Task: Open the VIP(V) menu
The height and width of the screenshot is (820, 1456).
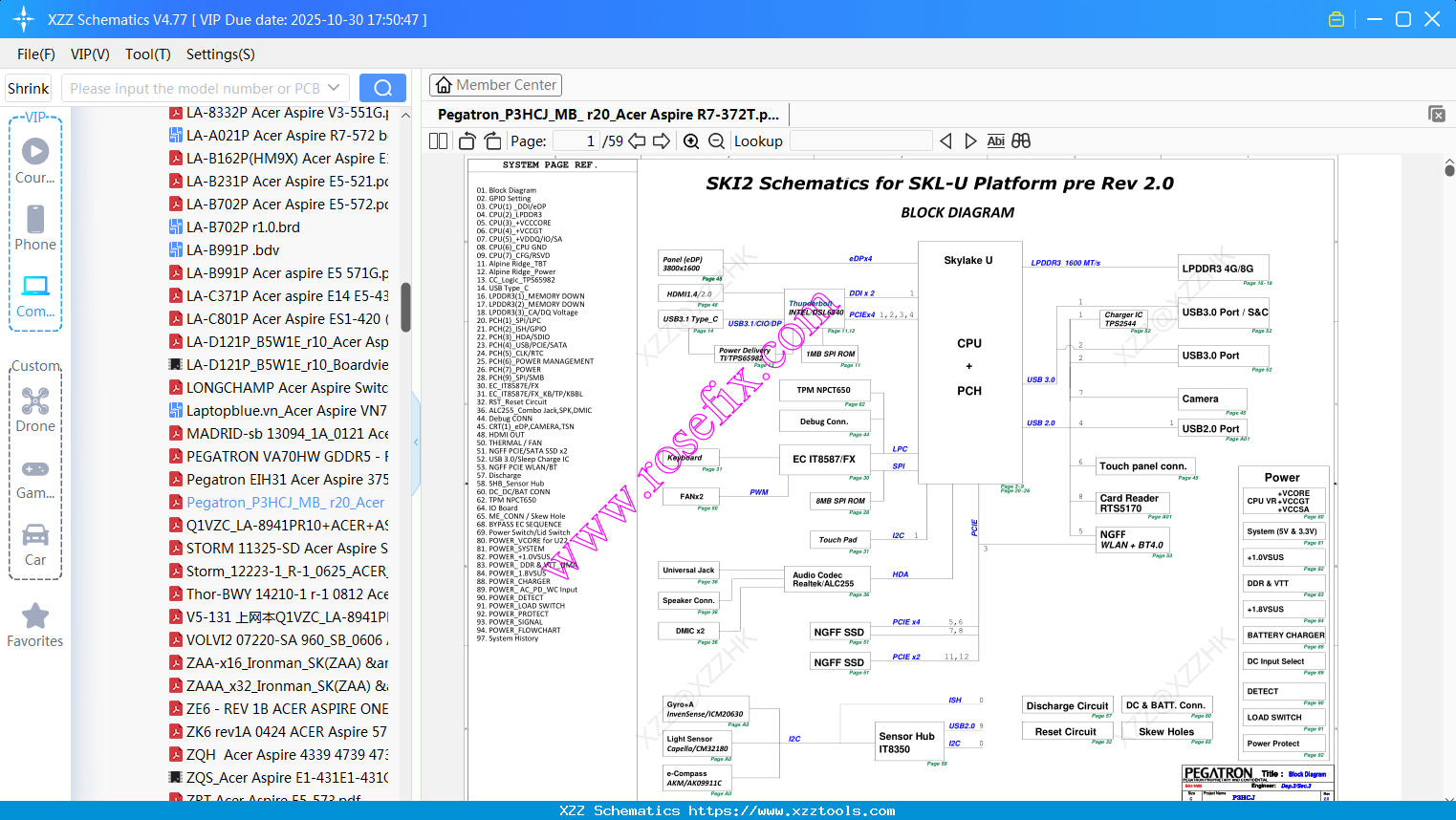Action: [90, 54]
